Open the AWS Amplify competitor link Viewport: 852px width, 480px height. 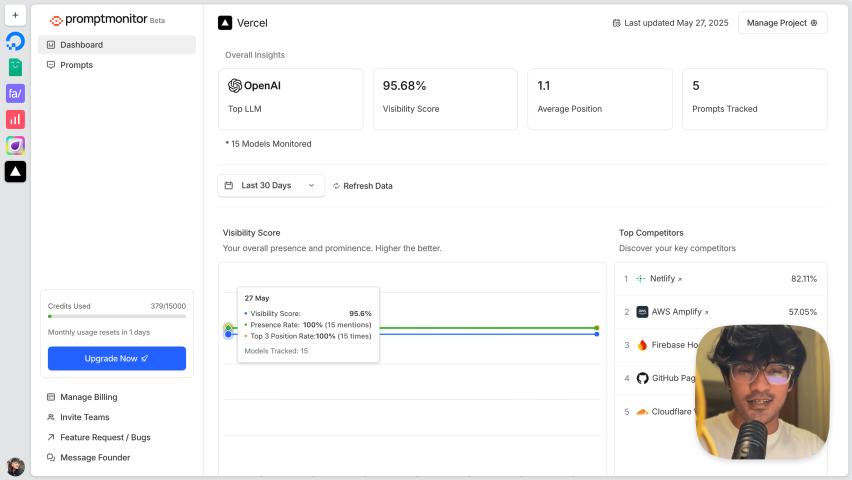[x=678, y=312]
